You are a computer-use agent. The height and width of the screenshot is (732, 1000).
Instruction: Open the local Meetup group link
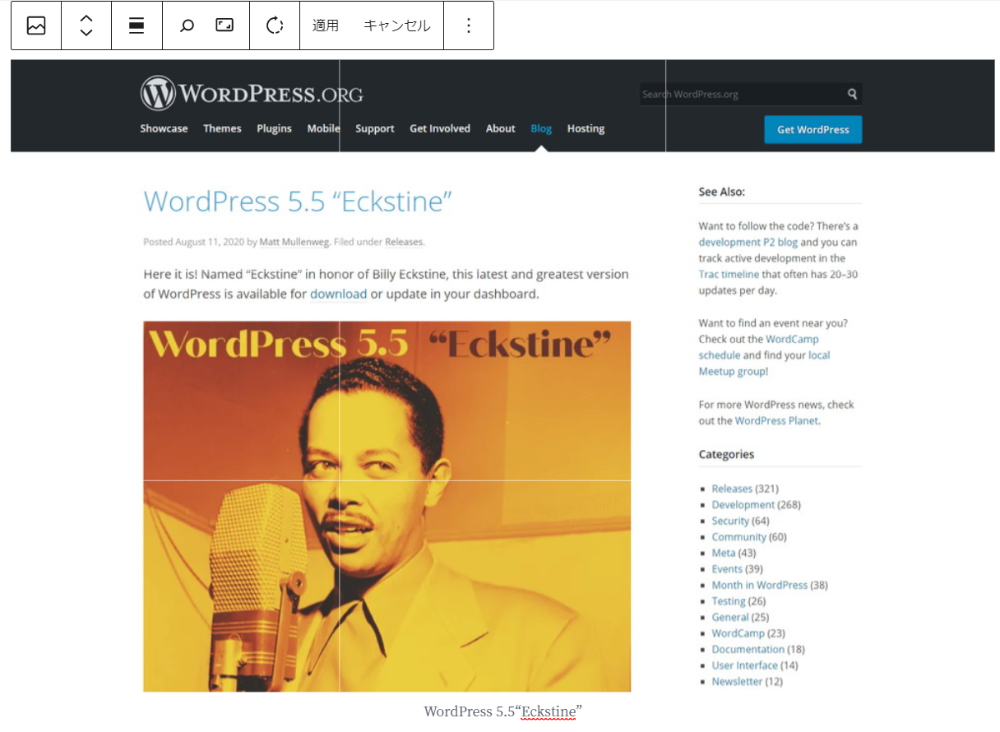pyautogui.click(x=764, y=363)
